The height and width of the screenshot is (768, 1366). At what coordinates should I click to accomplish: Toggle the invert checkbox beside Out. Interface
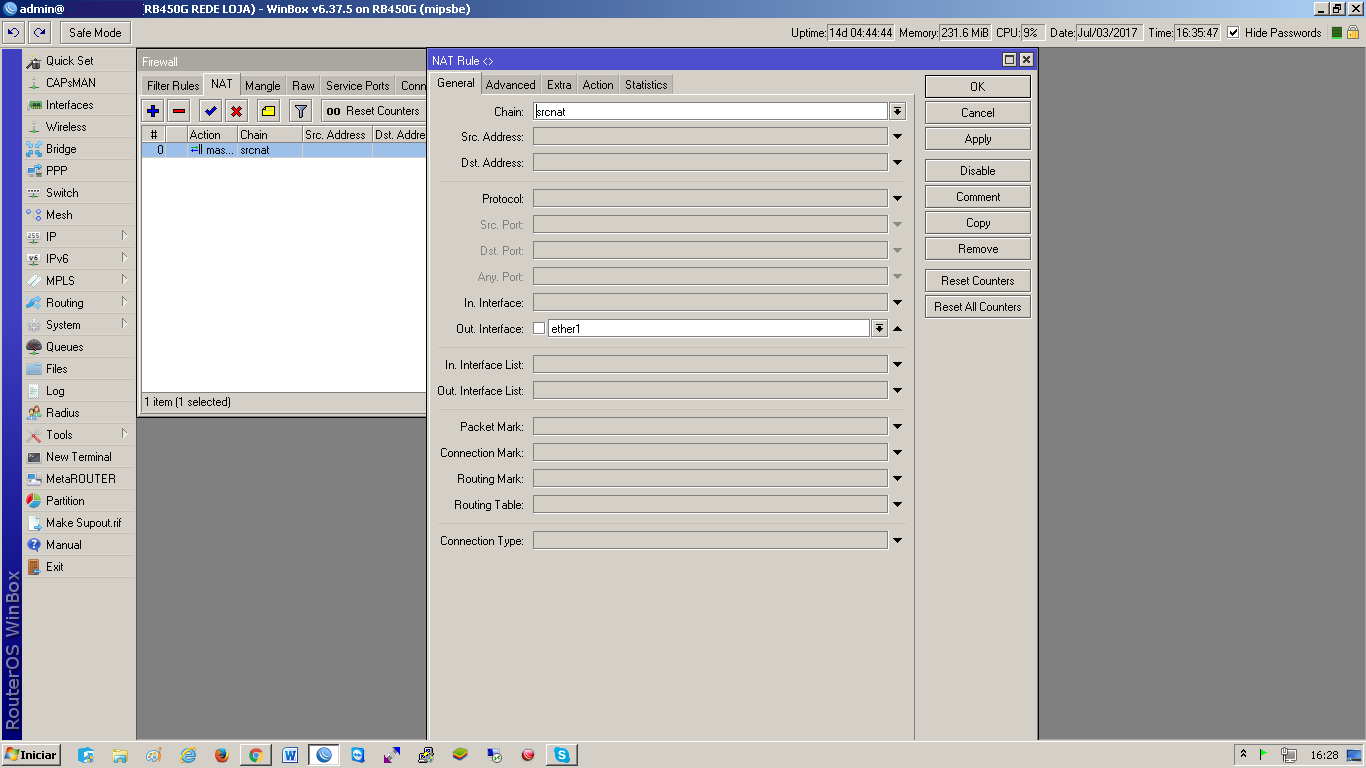[x=539, y=328]
